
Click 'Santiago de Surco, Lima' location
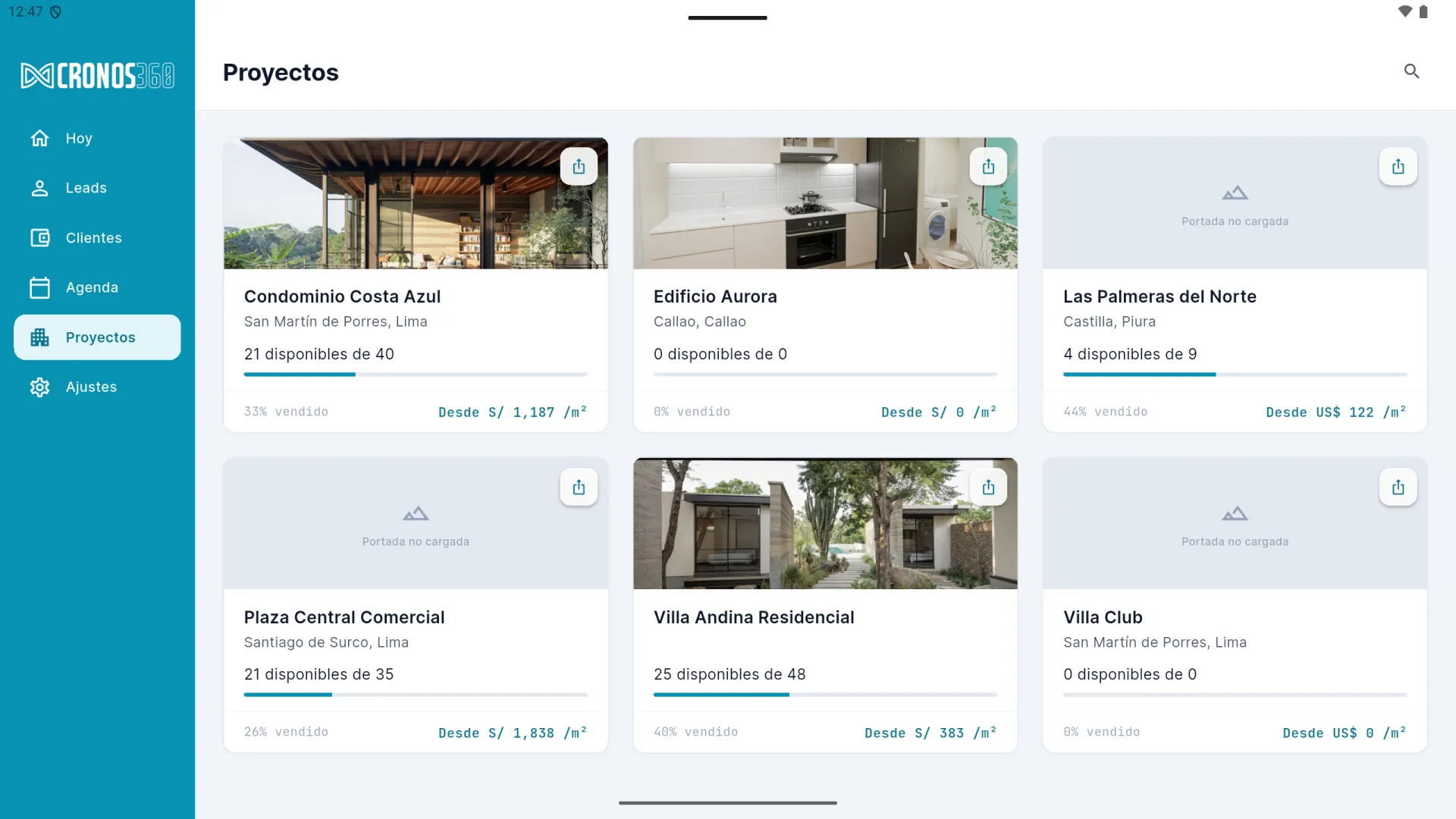click(326, 642)
